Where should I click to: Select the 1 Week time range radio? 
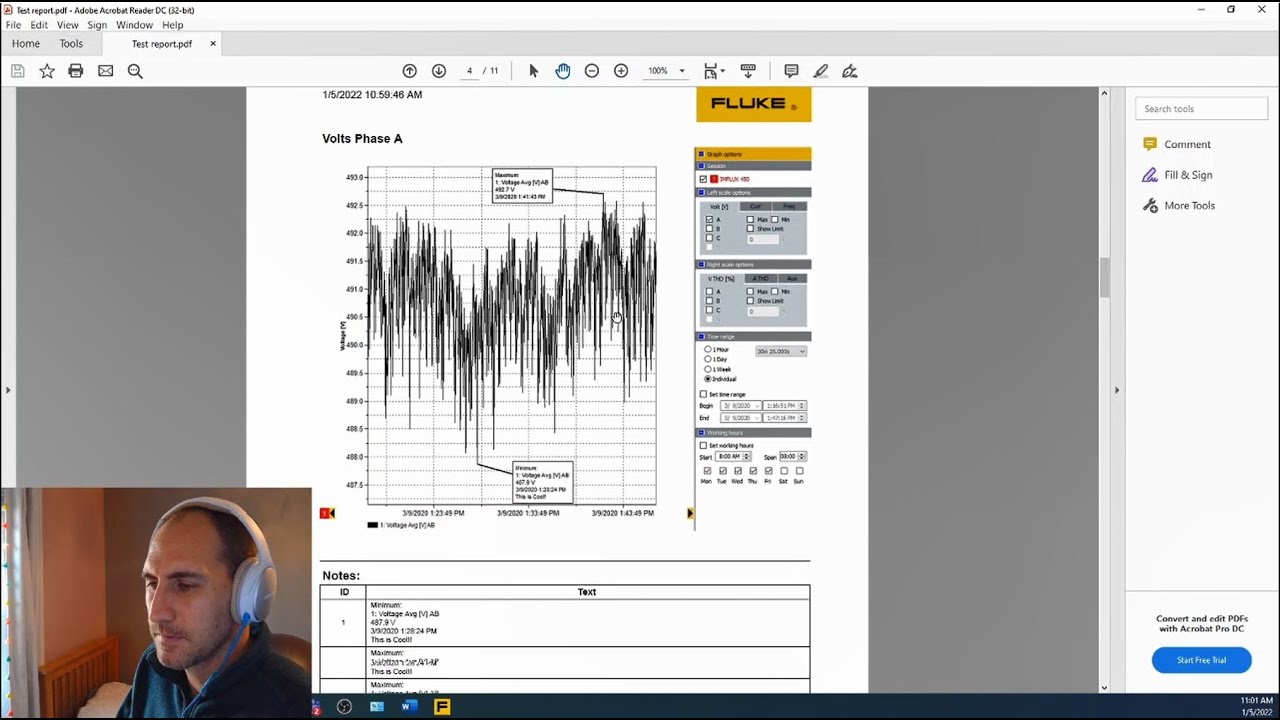[x=708, y=369]
